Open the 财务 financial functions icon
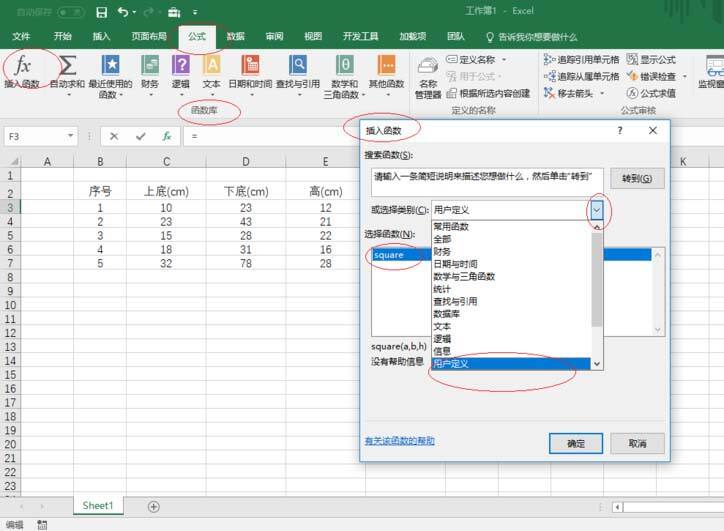This screenshot has width=724, height=531. click(149, 66)
